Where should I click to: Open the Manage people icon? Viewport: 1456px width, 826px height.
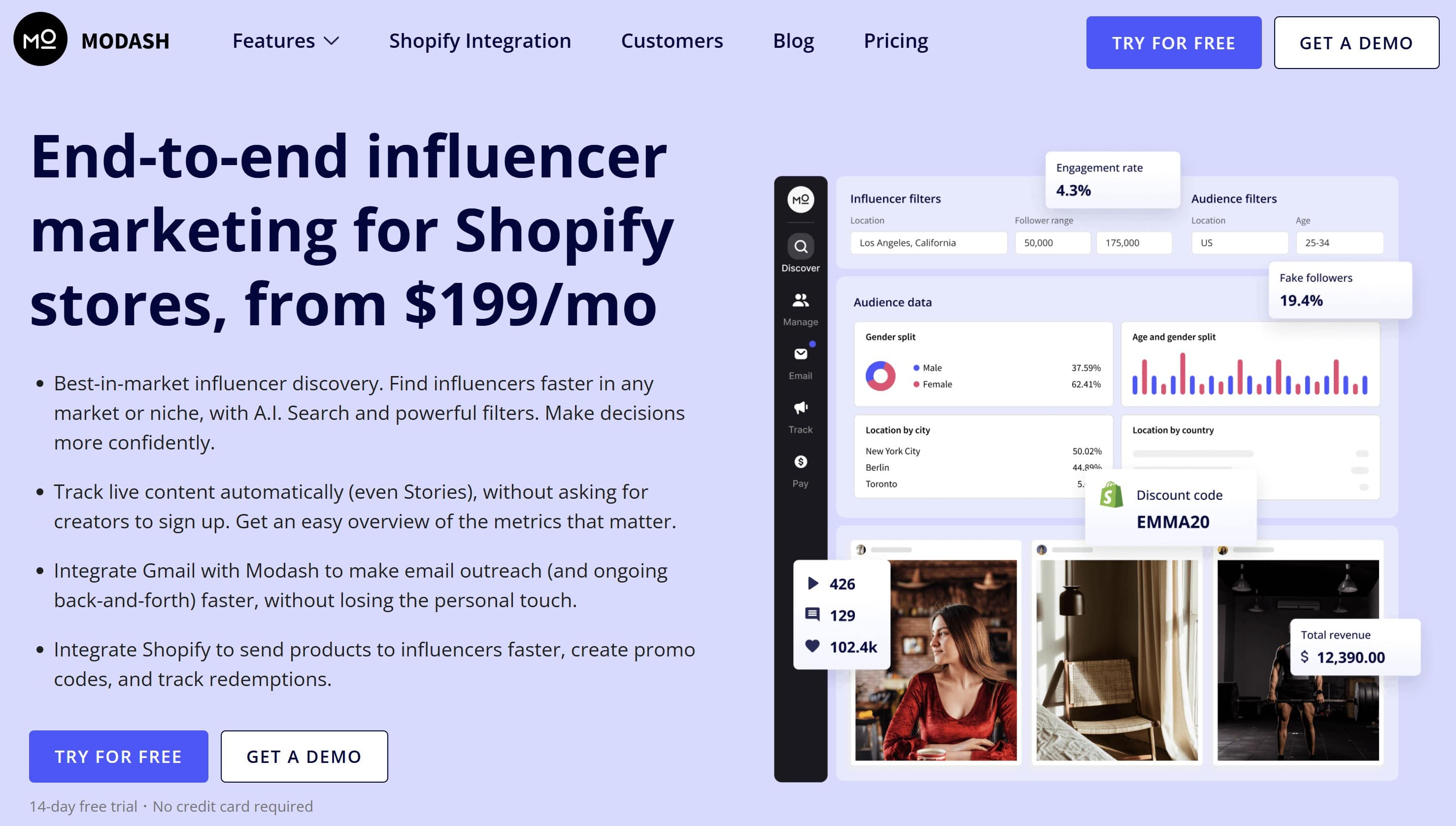click(800, 300)
